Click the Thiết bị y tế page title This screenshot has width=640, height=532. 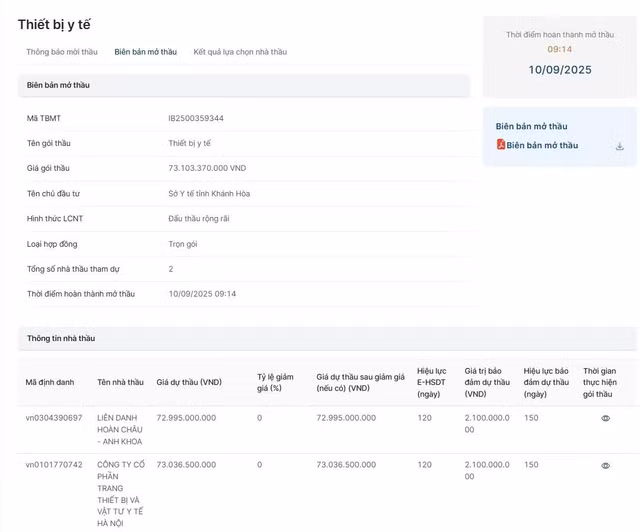coord(59,24)
